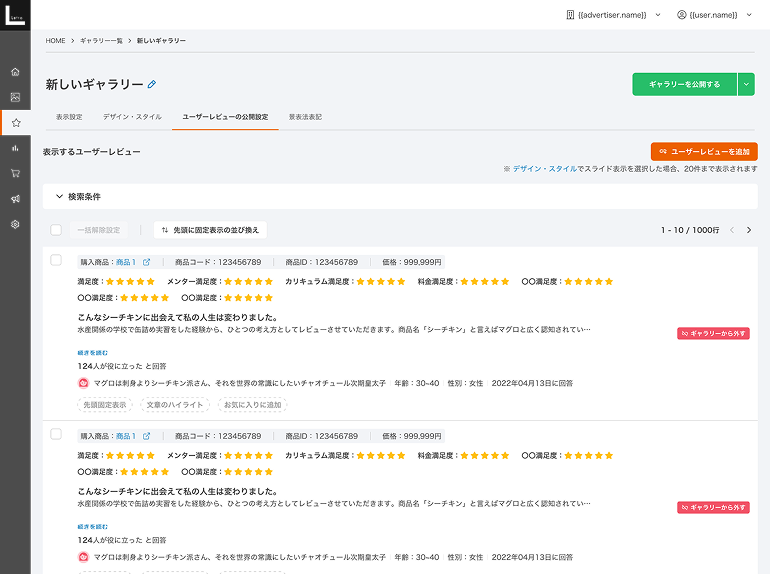
Task: Tick the select-all checkbox beside 一括解除設定
Action: coord(56,230)
